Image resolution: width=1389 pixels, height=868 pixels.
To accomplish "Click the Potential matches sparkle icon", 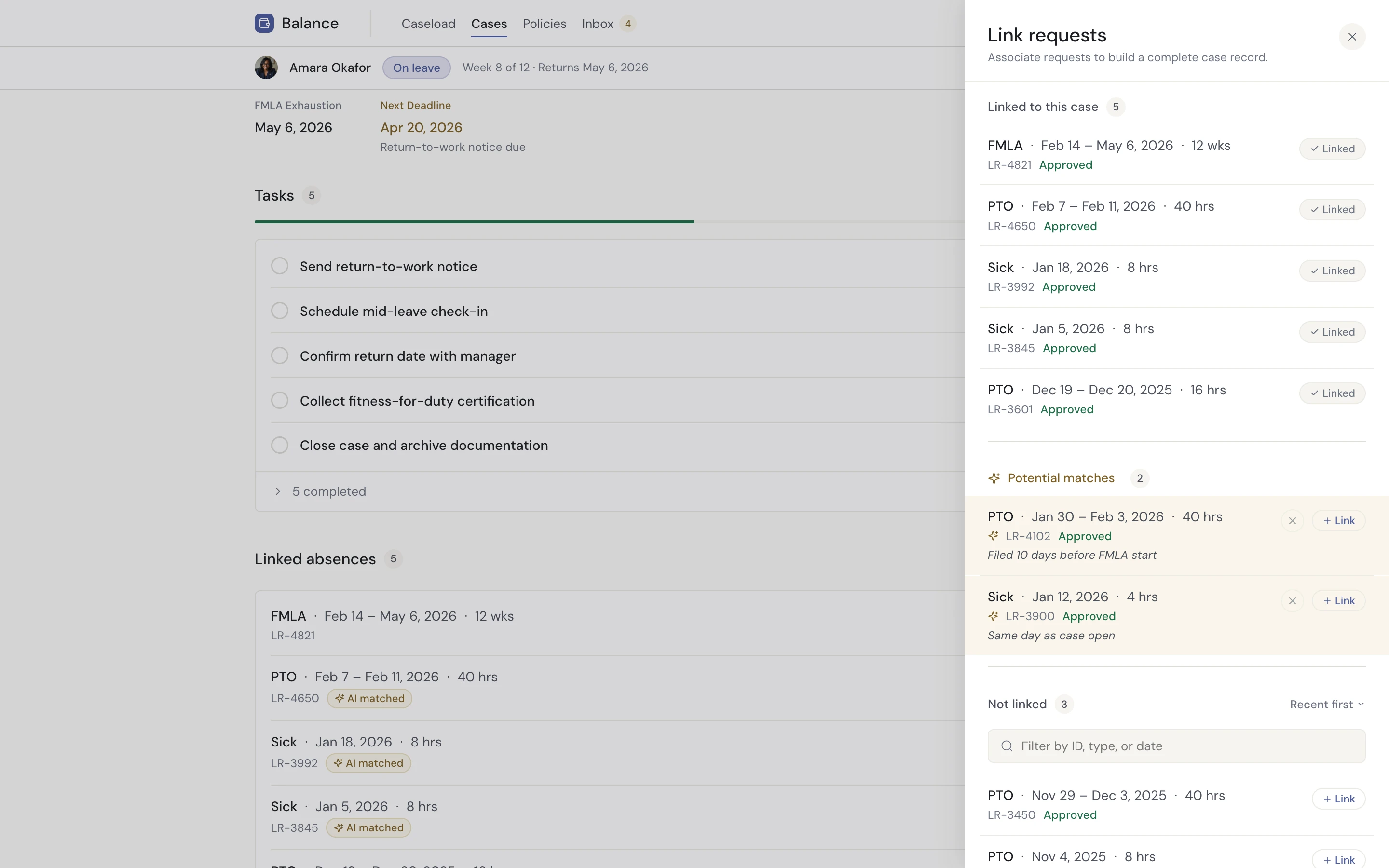I will 994,477.
